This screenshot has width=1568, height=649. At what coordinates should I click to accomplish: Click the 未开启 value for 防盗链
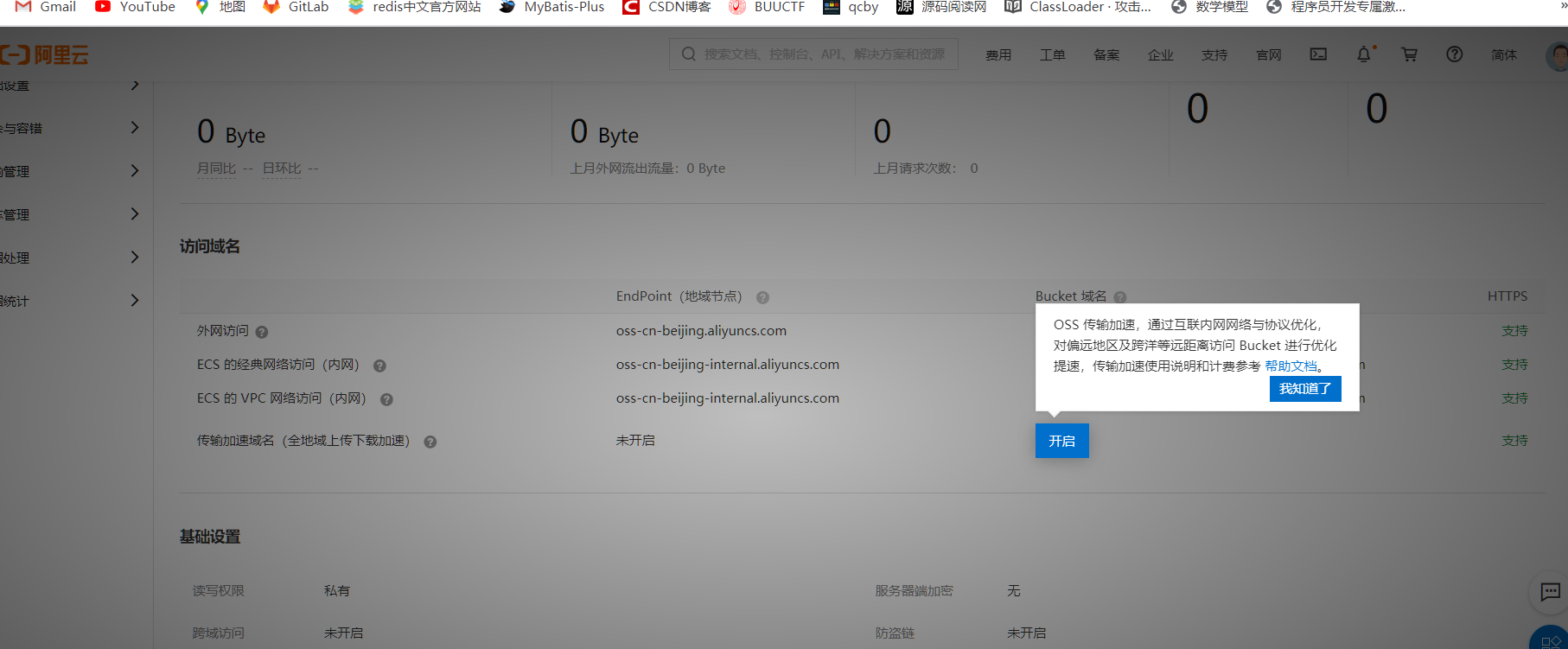pyautogui.click(x=1026, y=633)
